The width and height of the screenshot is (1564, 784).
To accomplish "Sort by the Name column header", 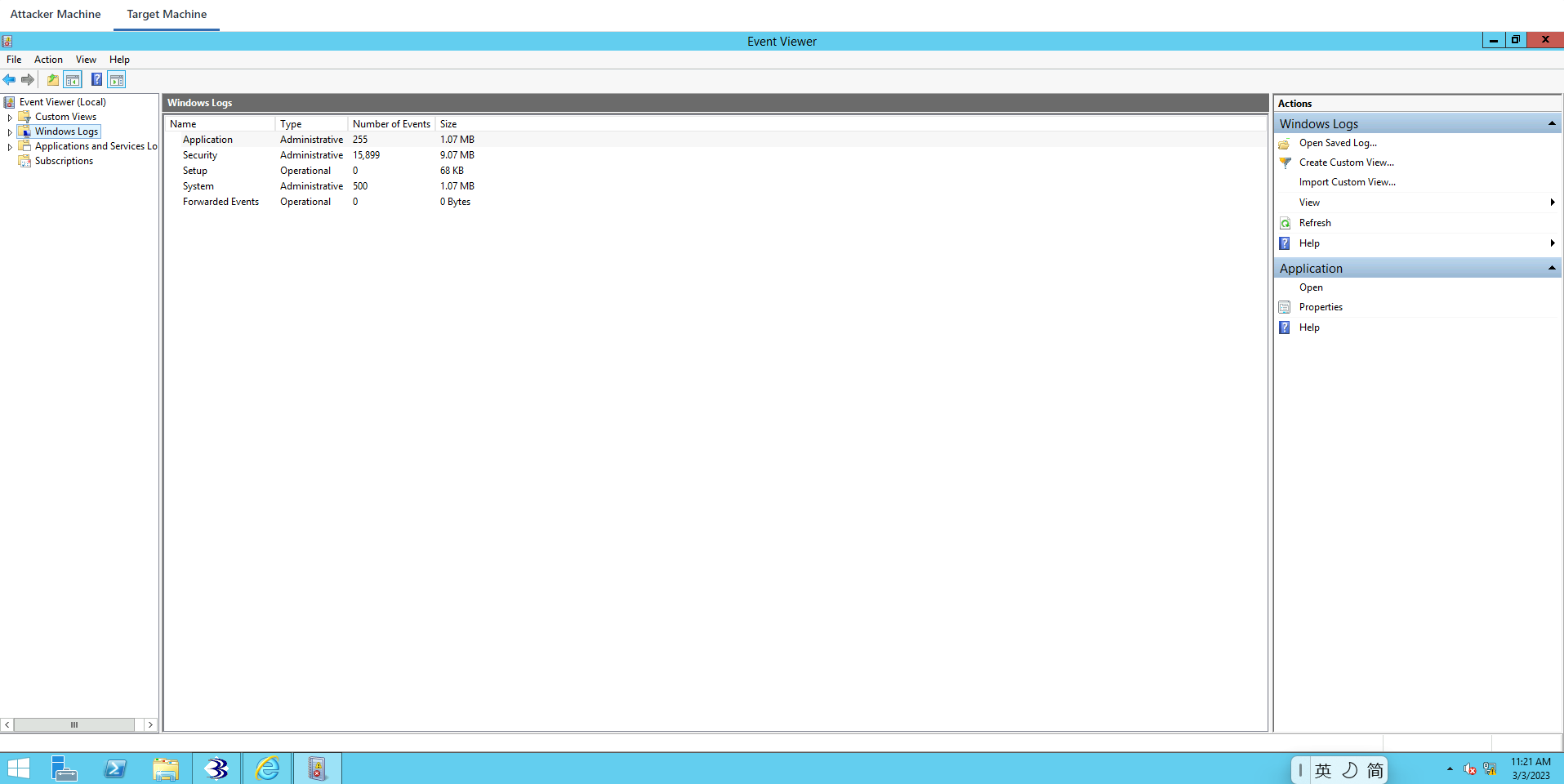I will [x=221, y=124].
